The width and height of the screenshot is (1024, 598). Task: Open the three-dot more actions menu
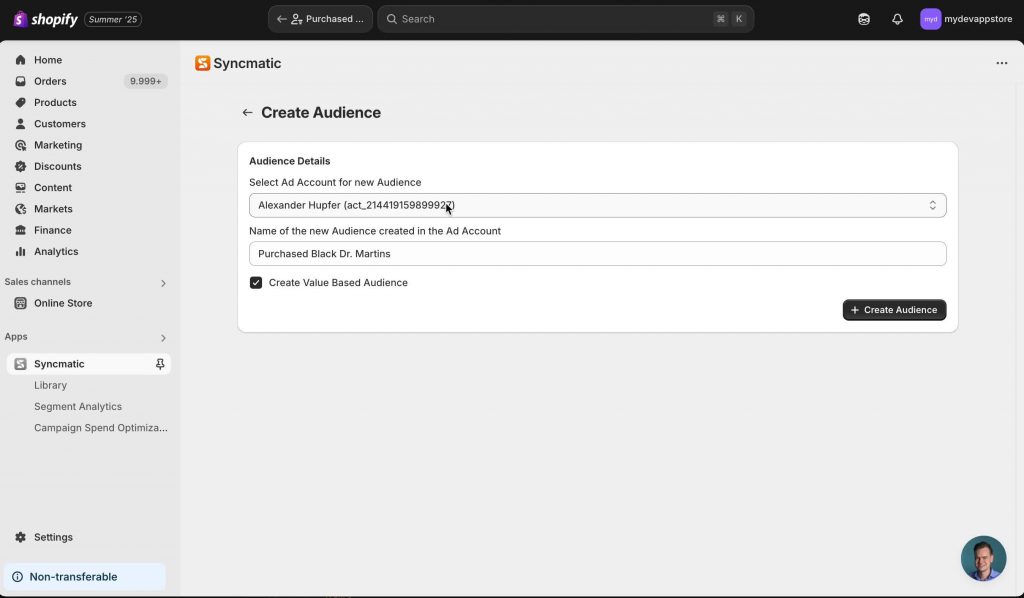click(x=1002, y=63)
